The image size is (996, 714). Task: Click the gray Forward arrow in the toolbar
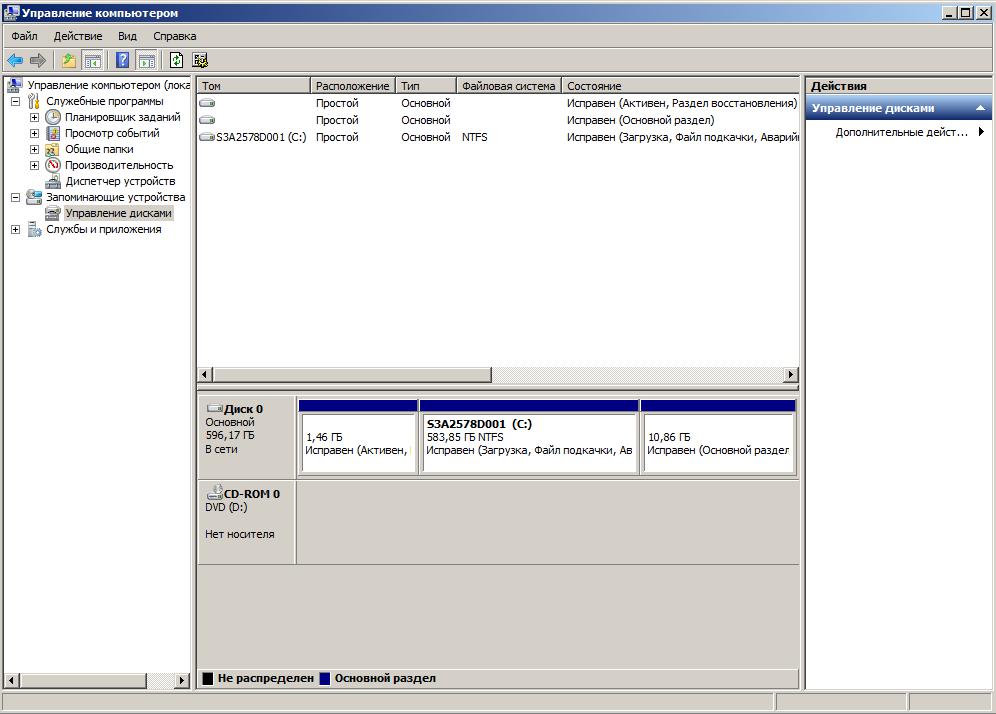[38, 60]
